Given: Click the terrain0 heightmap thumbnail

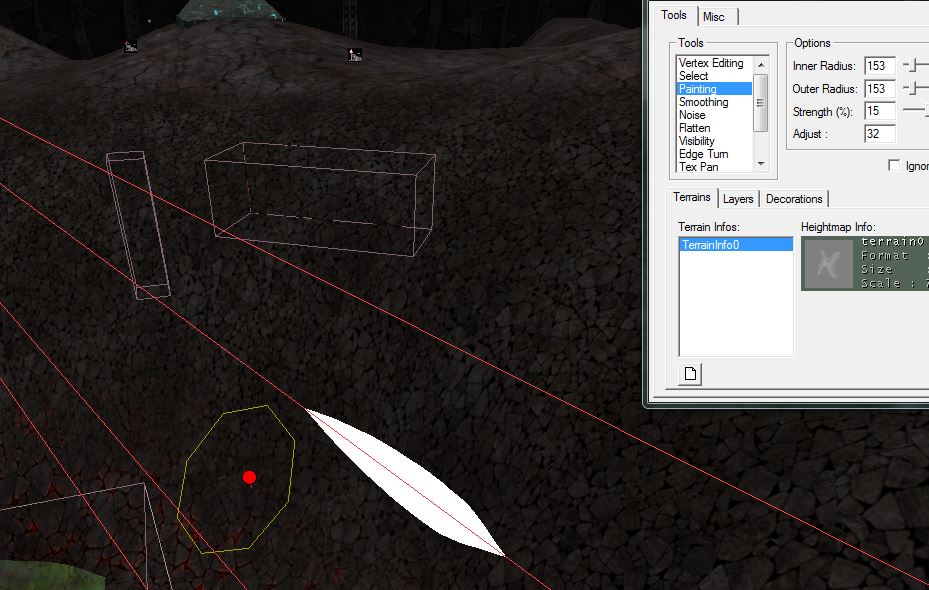Looking at the screenshot, I should [829, 264].
